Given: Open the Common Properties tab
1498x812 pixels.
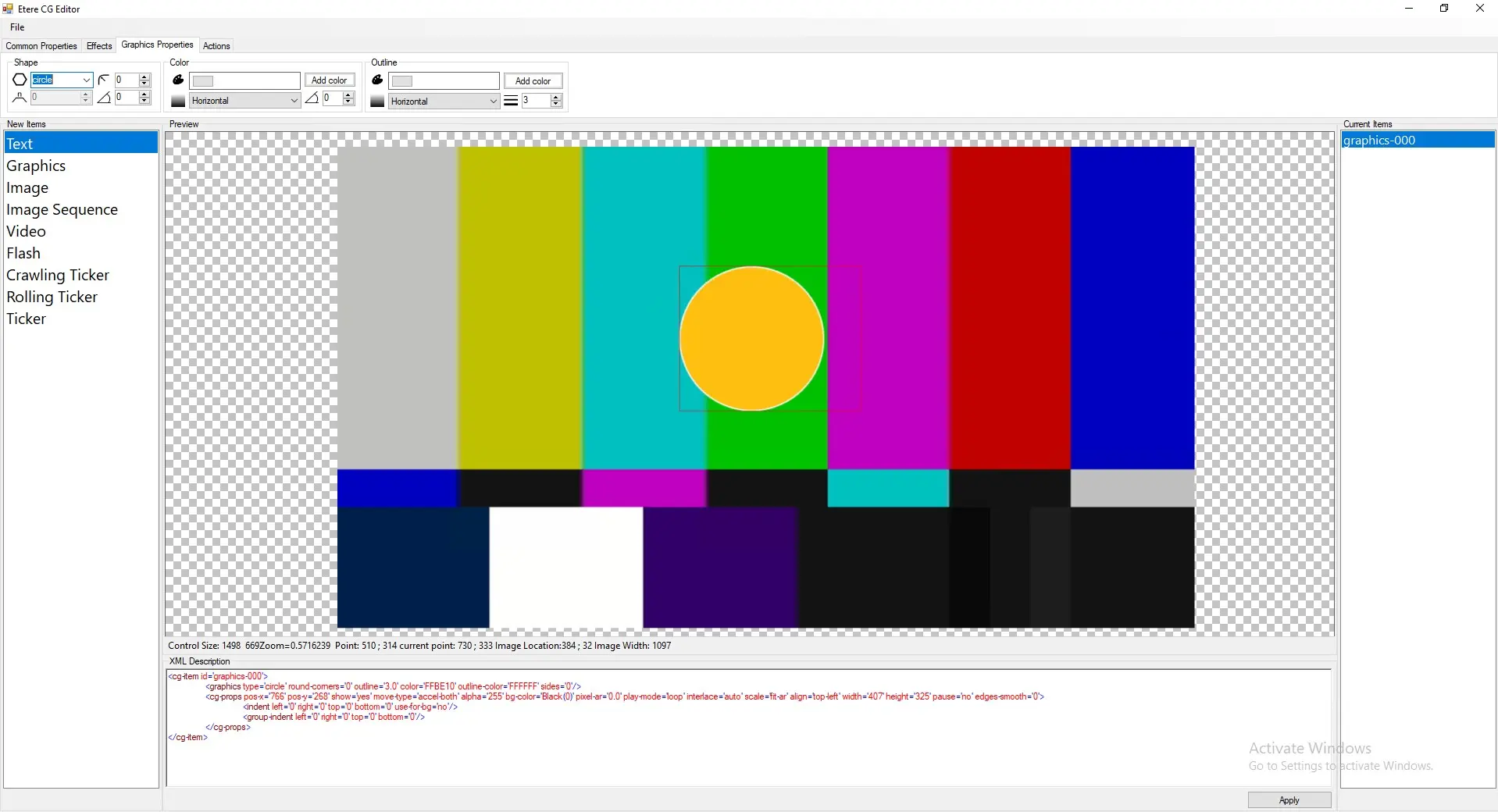Looking at the screenshot, I should point(41,46).
